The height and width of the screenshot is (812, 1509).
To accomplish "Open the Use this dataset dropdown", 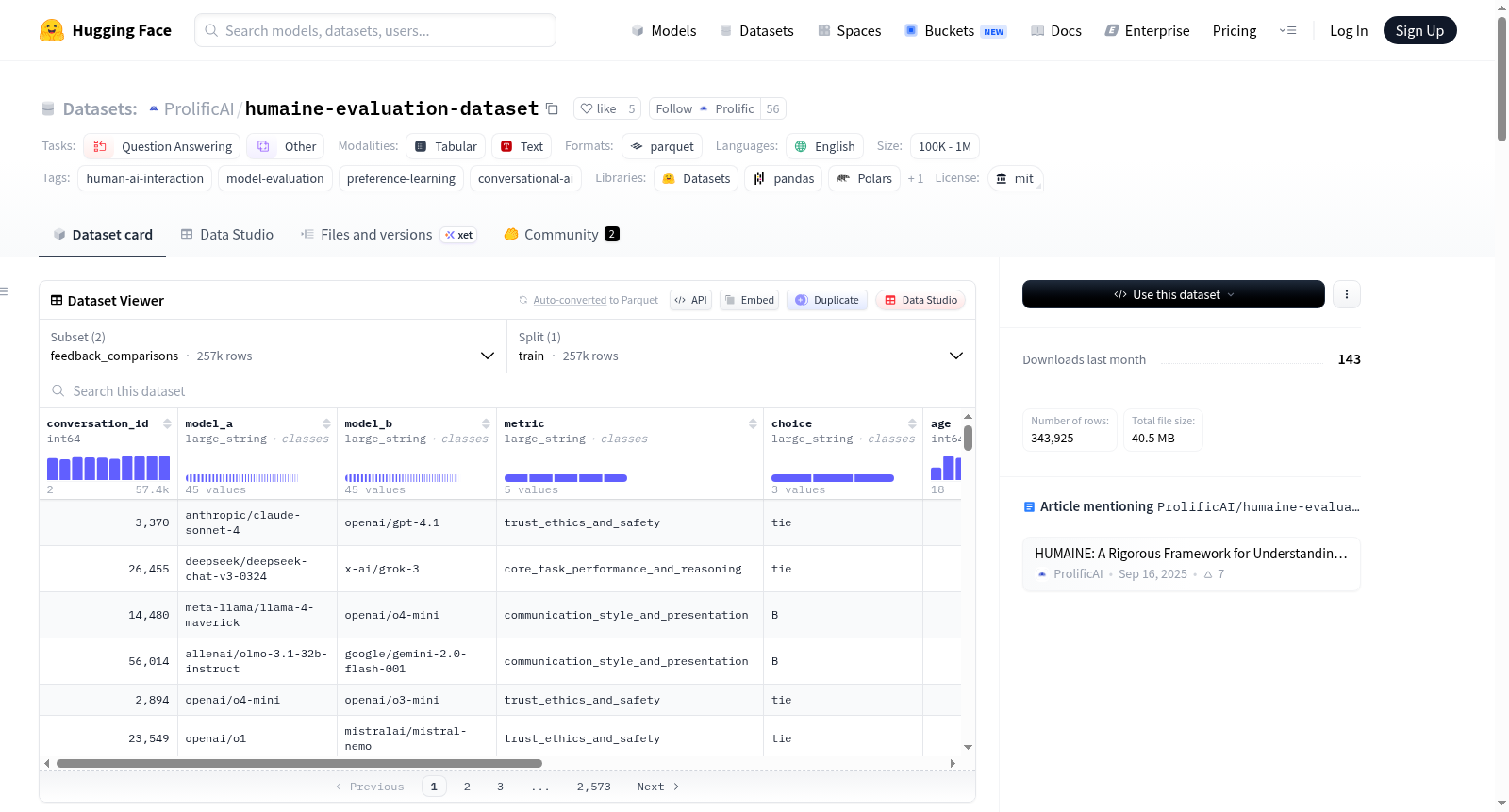I will pyautogui.click(x=1173, y=294).
